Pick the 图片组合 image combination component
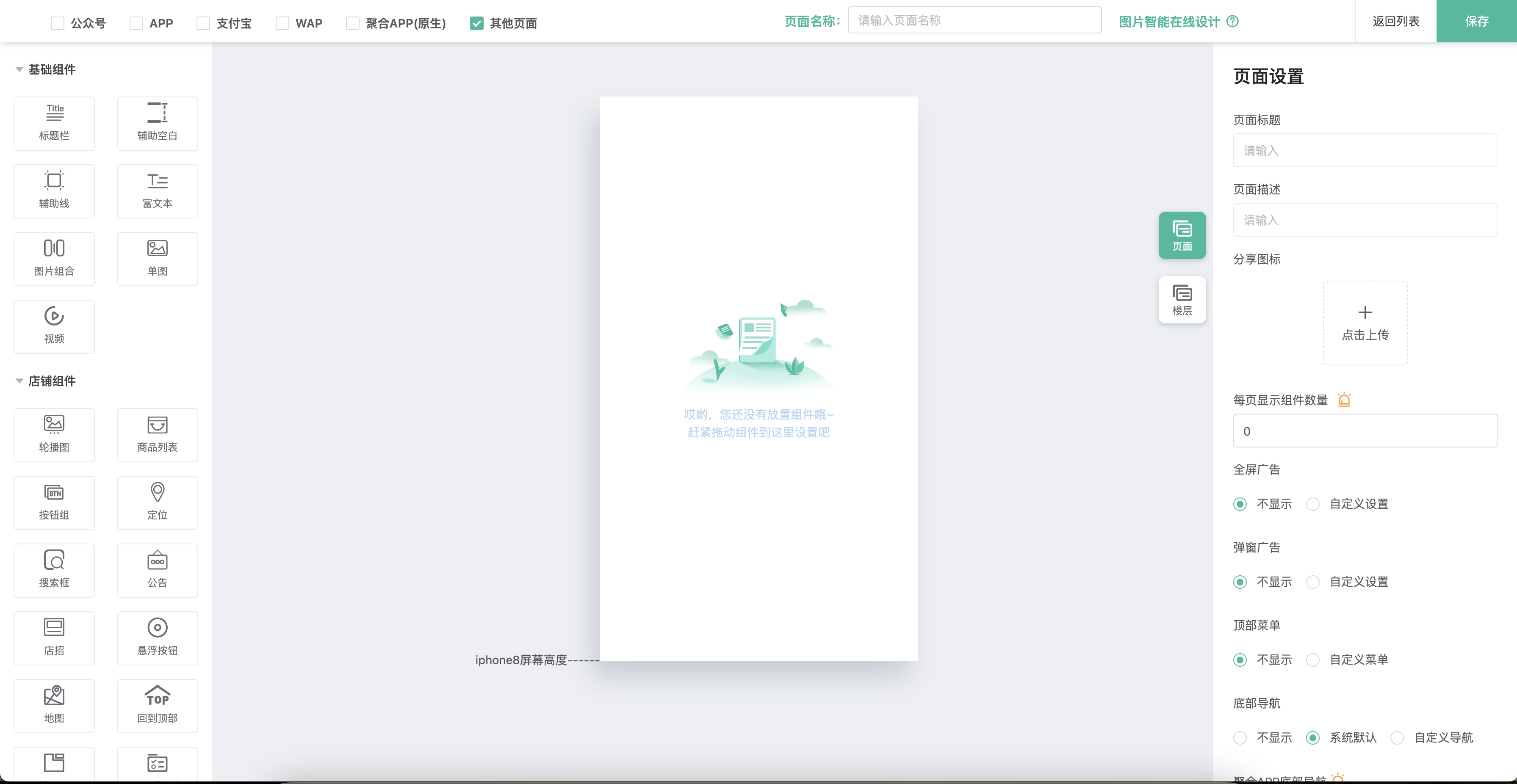The width and height of the screenshot is (1517, 784). [x=54, y=258]
